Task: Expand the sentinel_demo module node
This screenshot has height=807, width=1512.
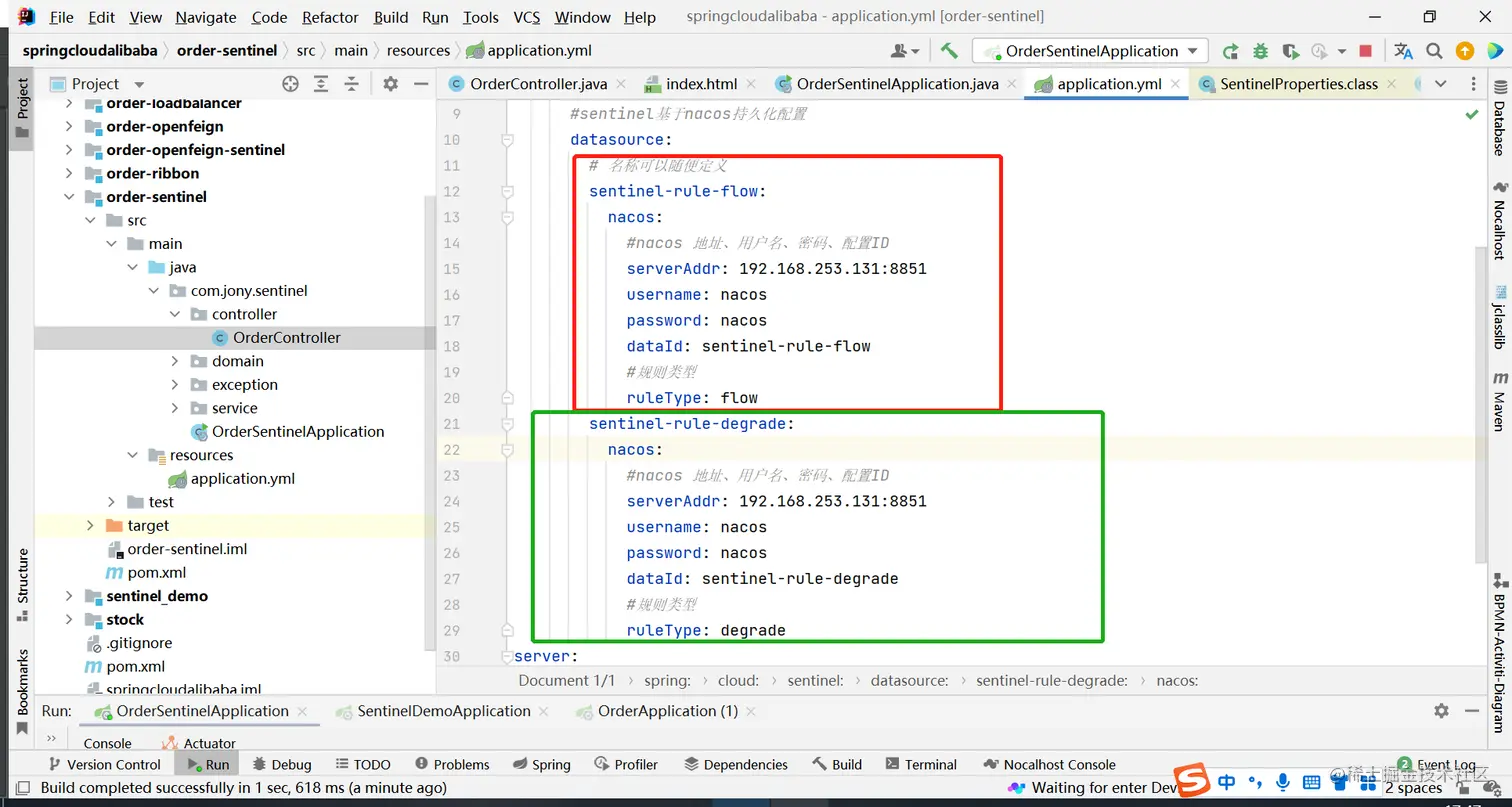Action: click(68, 596)
